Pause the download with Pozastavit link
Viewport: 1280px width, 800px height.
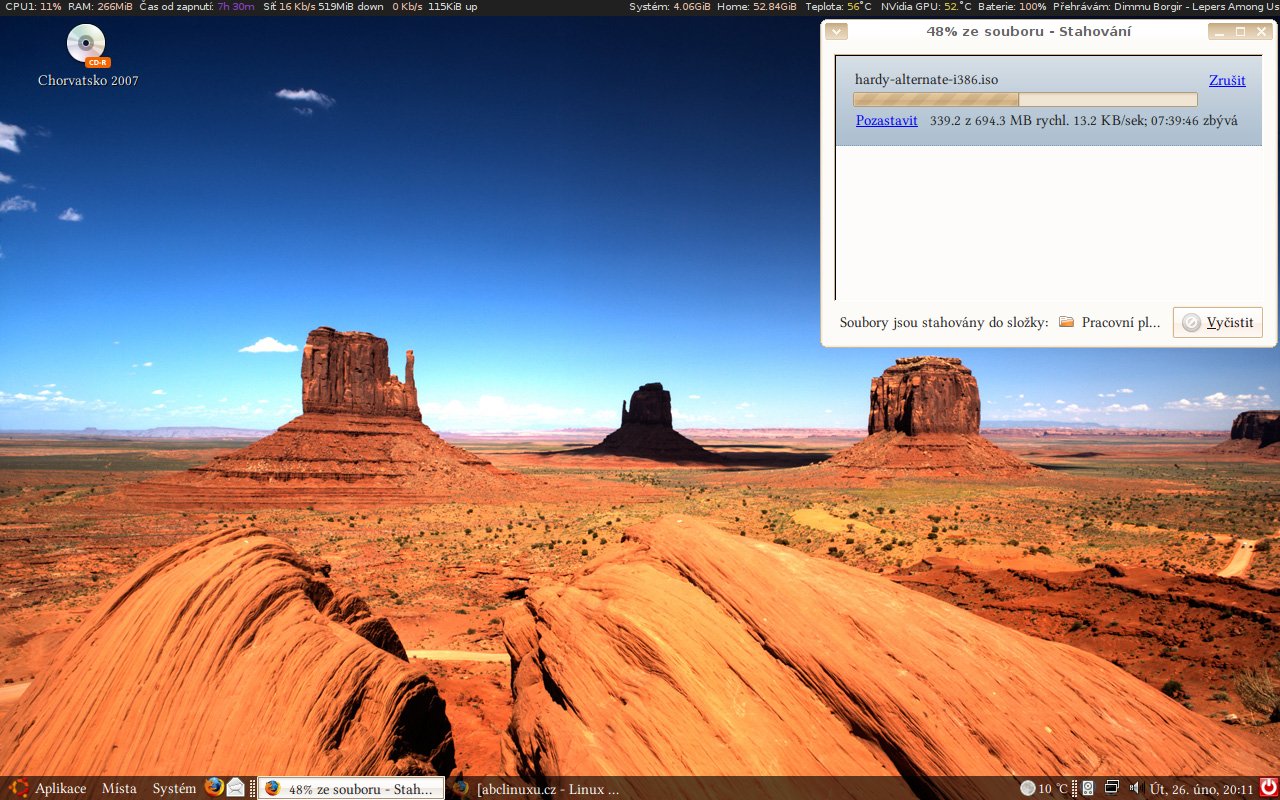886,120
